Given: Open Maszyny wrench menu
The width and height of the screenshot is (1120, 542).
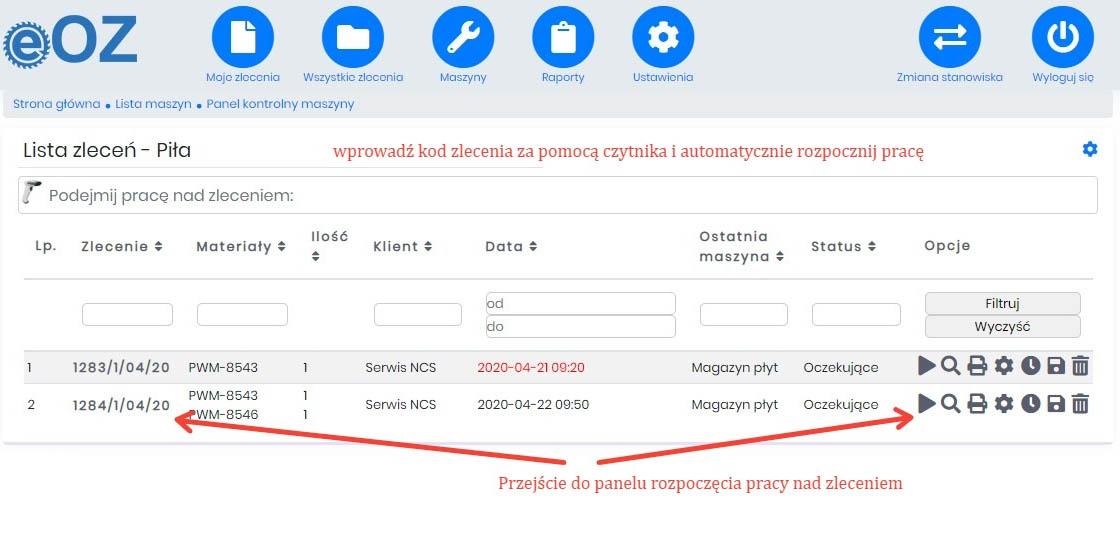Looking at the screenshot, I should pos(463,37).
